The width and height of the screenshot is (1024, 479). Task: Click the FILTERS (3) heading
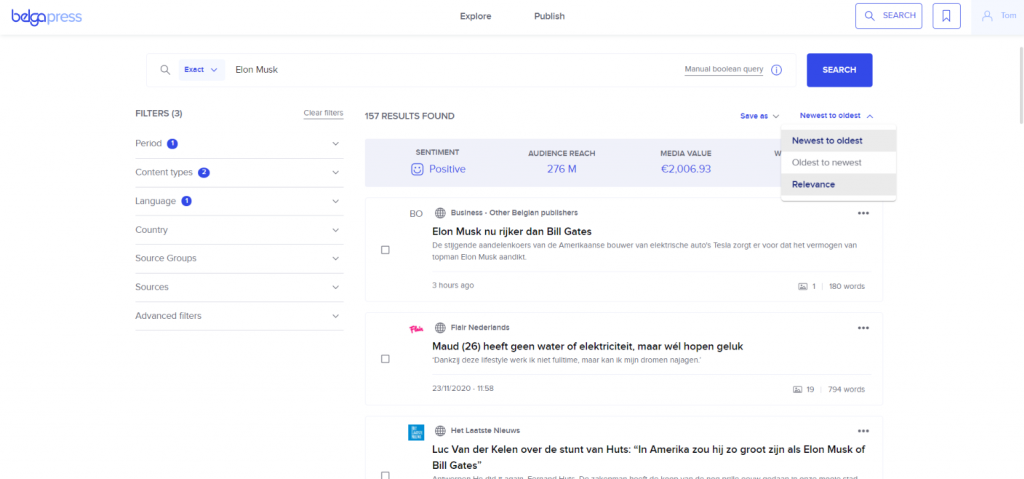click(x=159, y=113)
